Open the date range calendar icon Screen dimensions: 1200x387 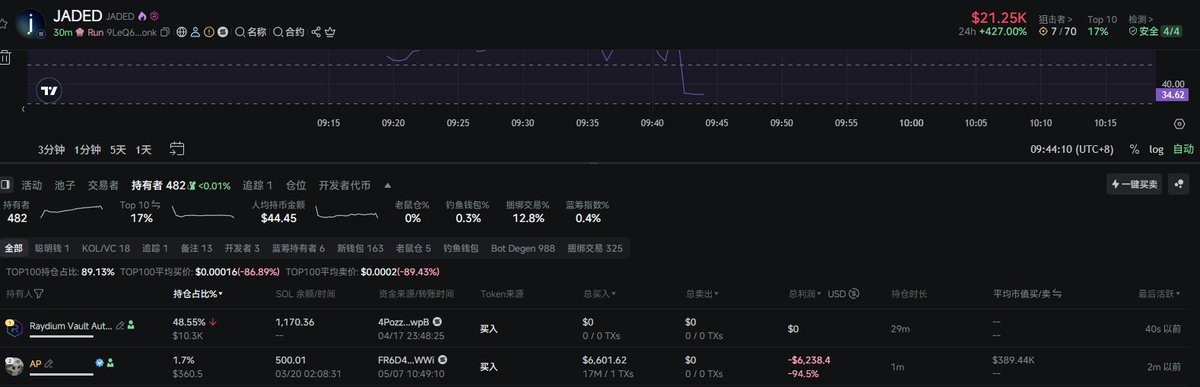(177, 149)
